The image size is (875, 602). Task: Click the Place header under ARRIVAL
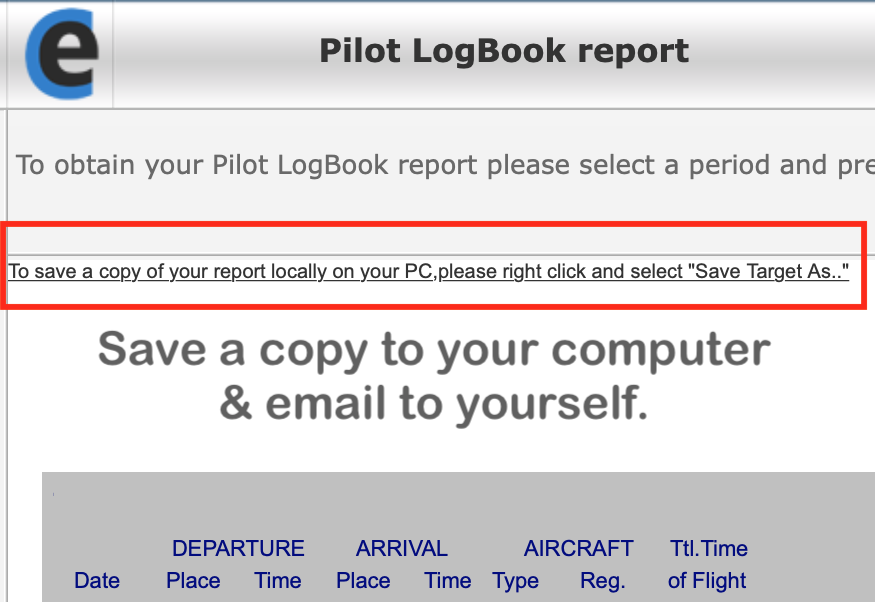point(363,580)
